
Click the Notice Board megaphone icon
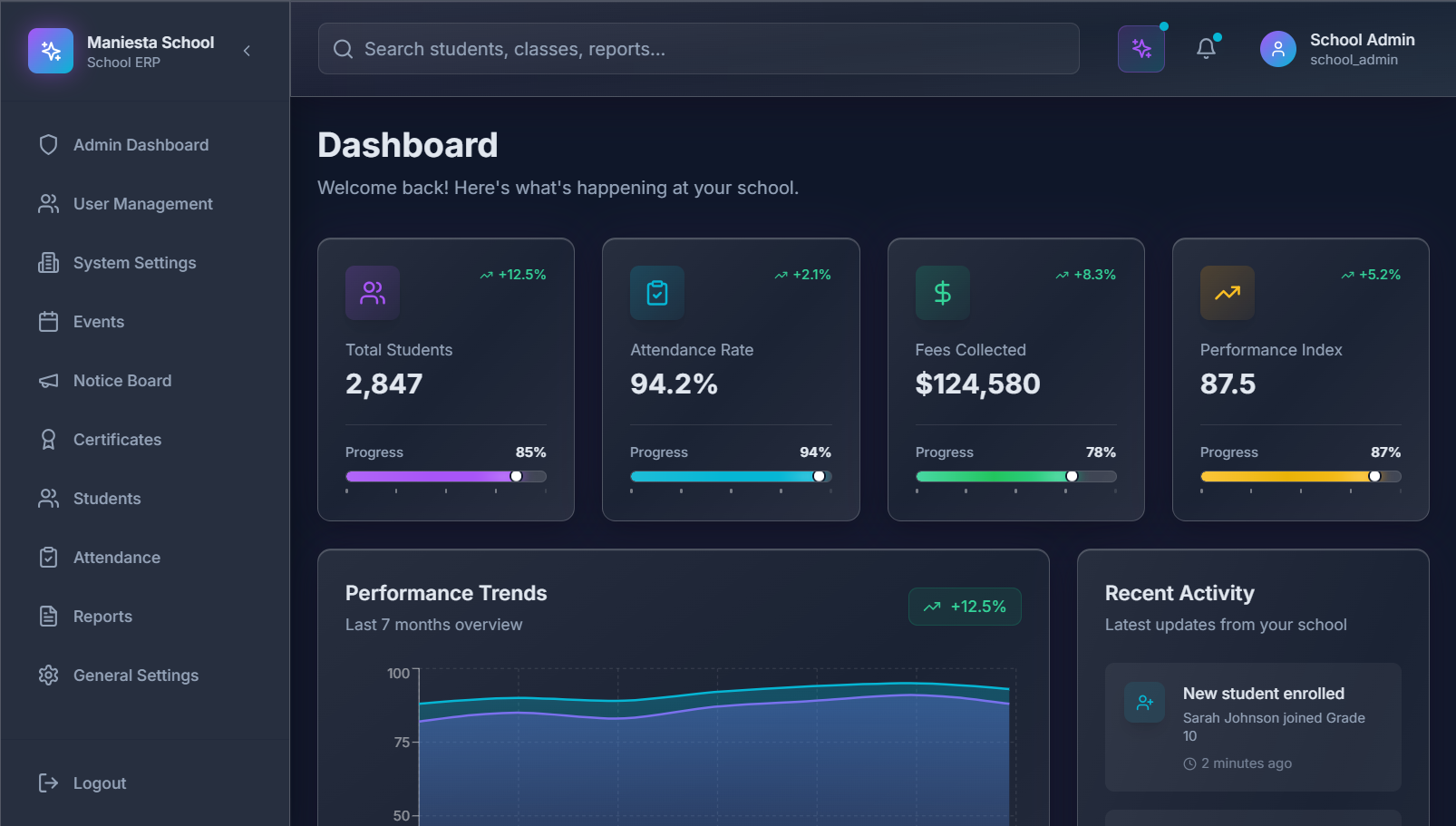coord(49,381)
